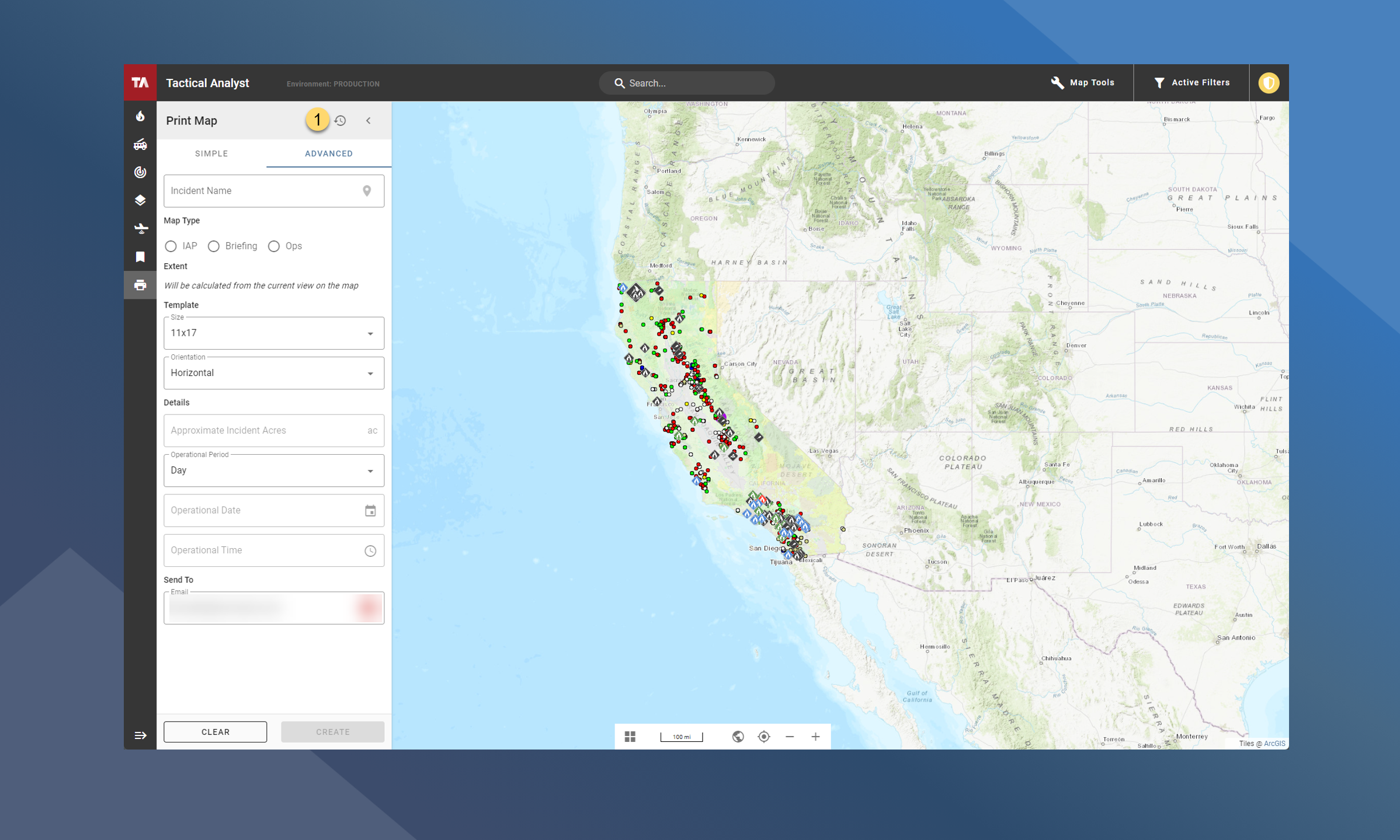Select the Ops map type radio
The width and height of the screenshot is (1400, 840).
pyautogui.click(x=274, y=246)
